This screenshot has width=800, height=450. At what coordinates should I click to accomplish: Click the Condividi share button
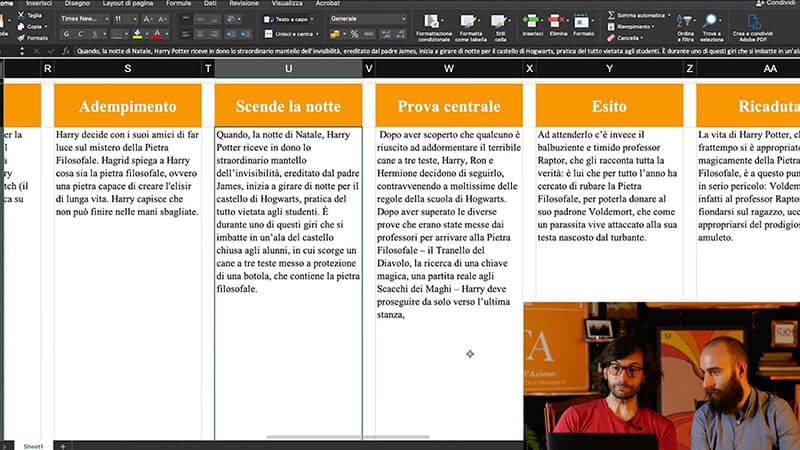click(778, 3)
